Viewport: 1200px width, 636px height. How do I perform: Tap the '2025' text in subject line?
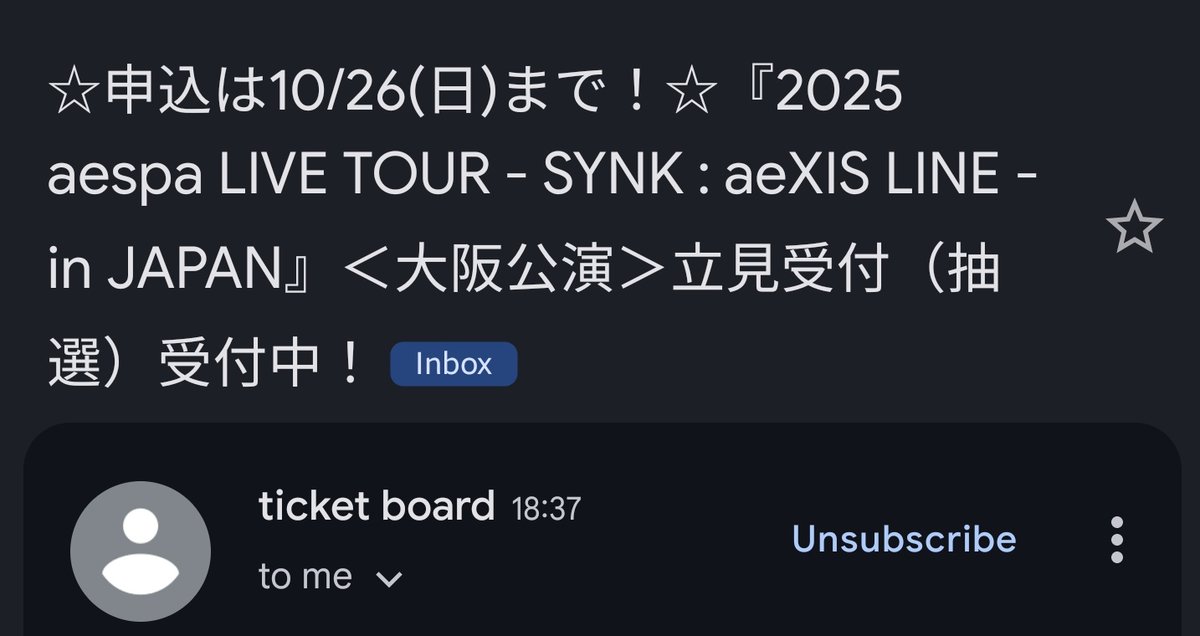coord(841,94)
